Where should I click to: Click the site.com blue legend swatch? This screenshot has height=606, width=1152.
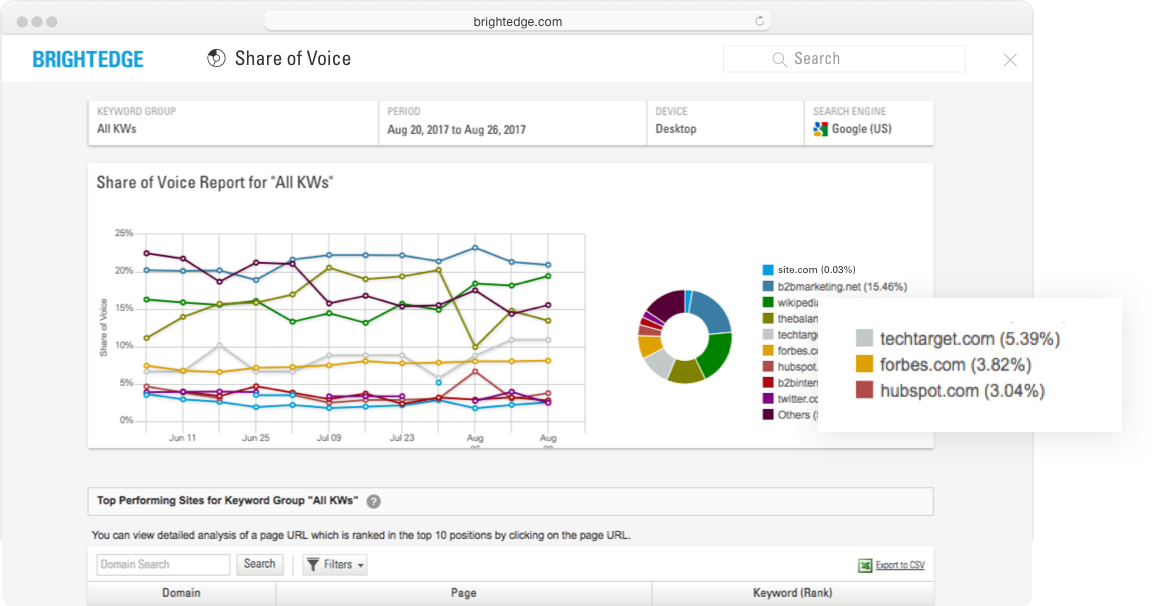[767, 270]
